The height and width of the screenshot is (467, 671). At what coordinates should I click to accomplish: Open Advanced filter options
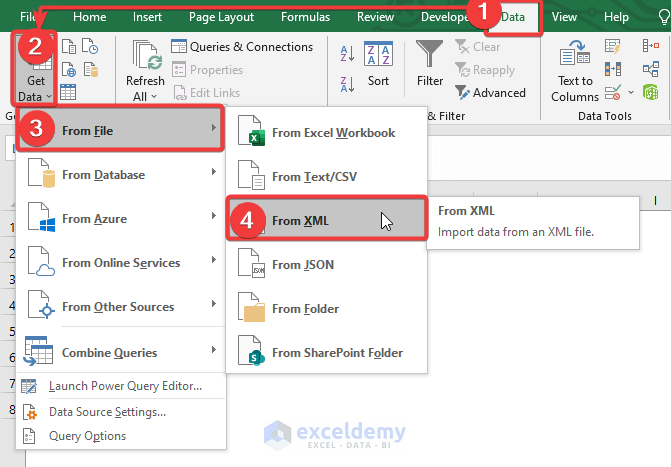pyautogui.click(x=490, y=92)
